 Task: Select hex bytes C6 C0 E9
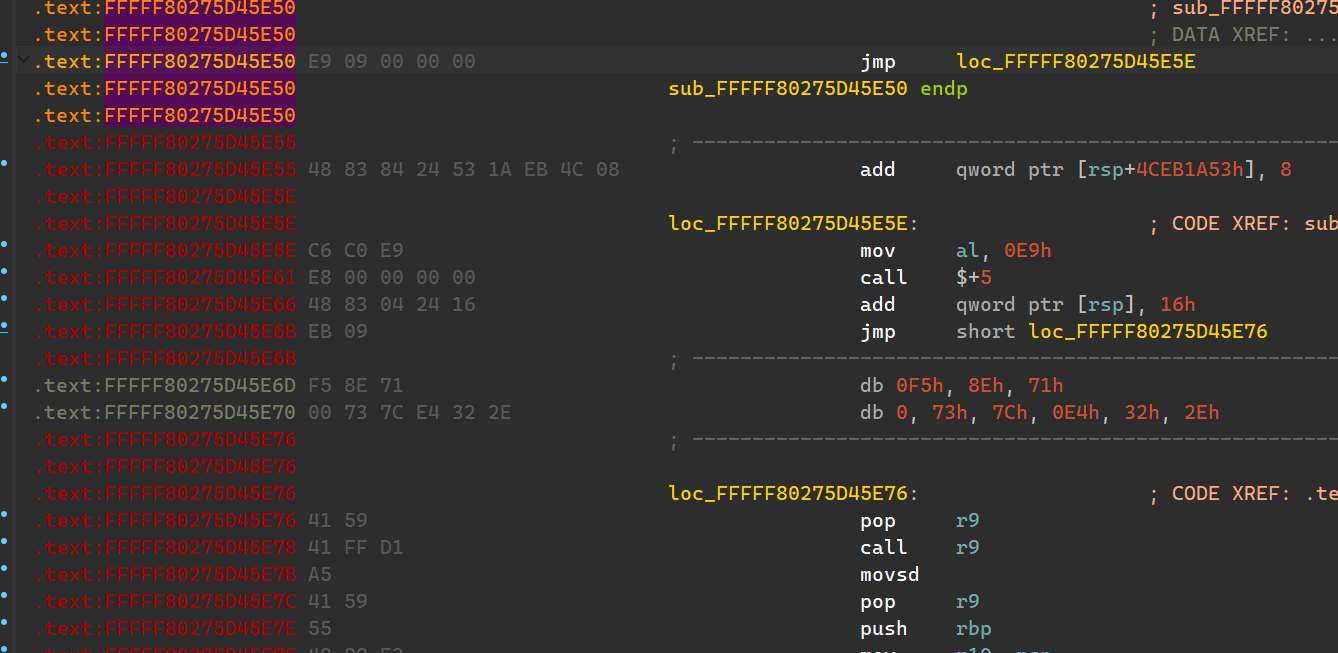tap(356, 251)
